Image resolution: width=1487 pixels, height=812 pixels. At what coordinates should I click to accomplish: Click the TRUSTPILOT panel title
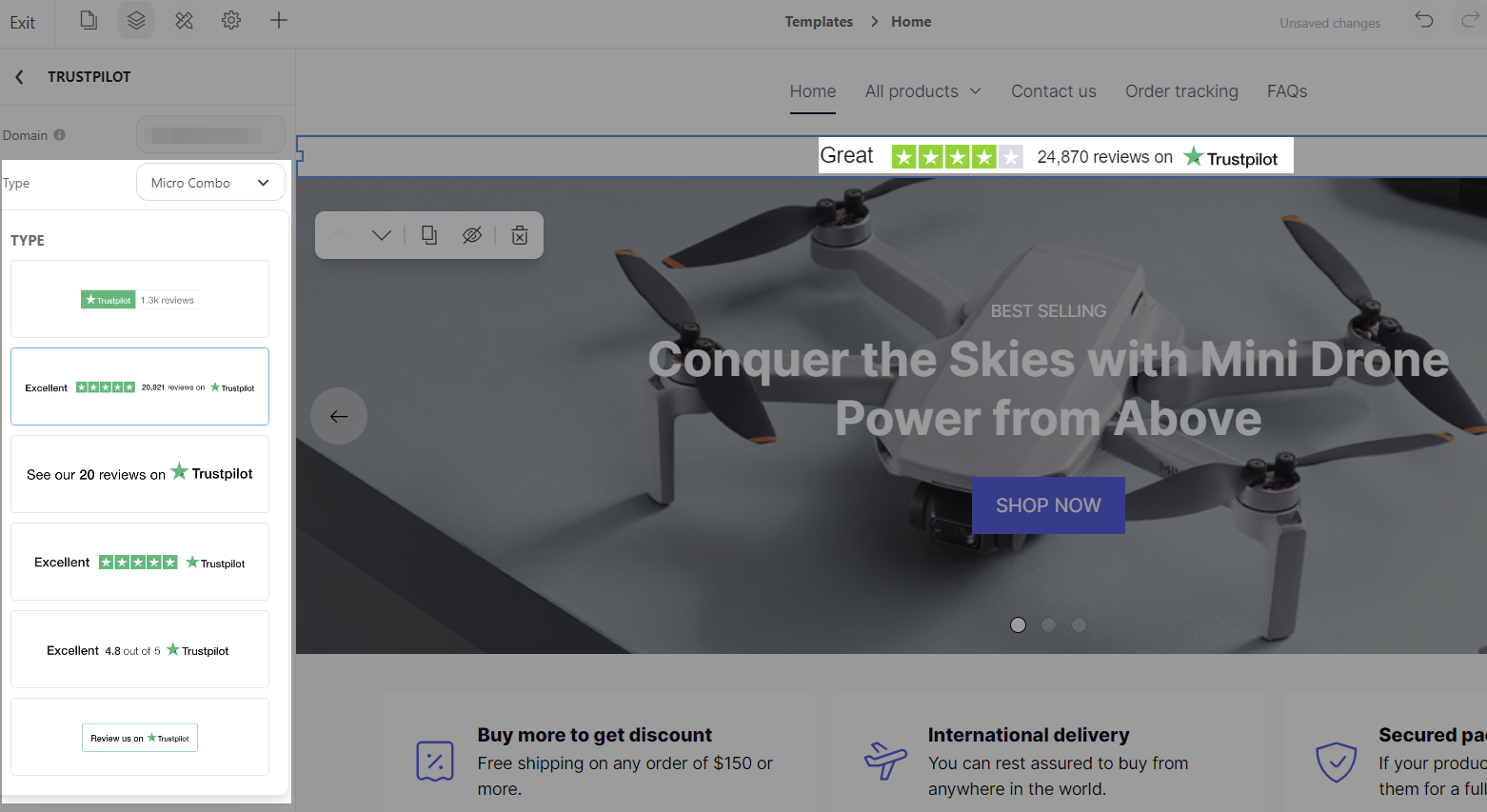pyautogui.click(x=89, y=77)
